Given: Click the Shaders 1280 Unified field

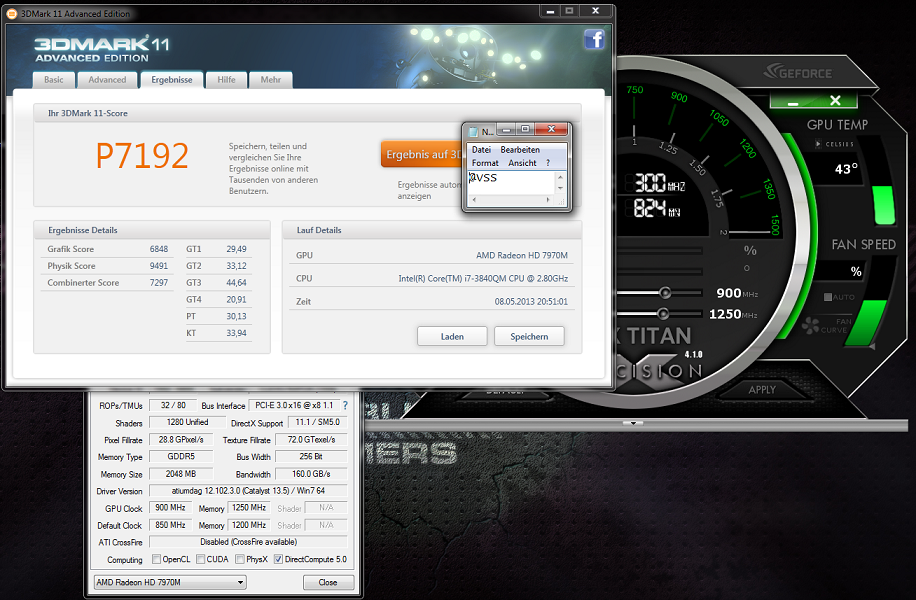Looking at the screenshot, I should (x=188, y=422).
